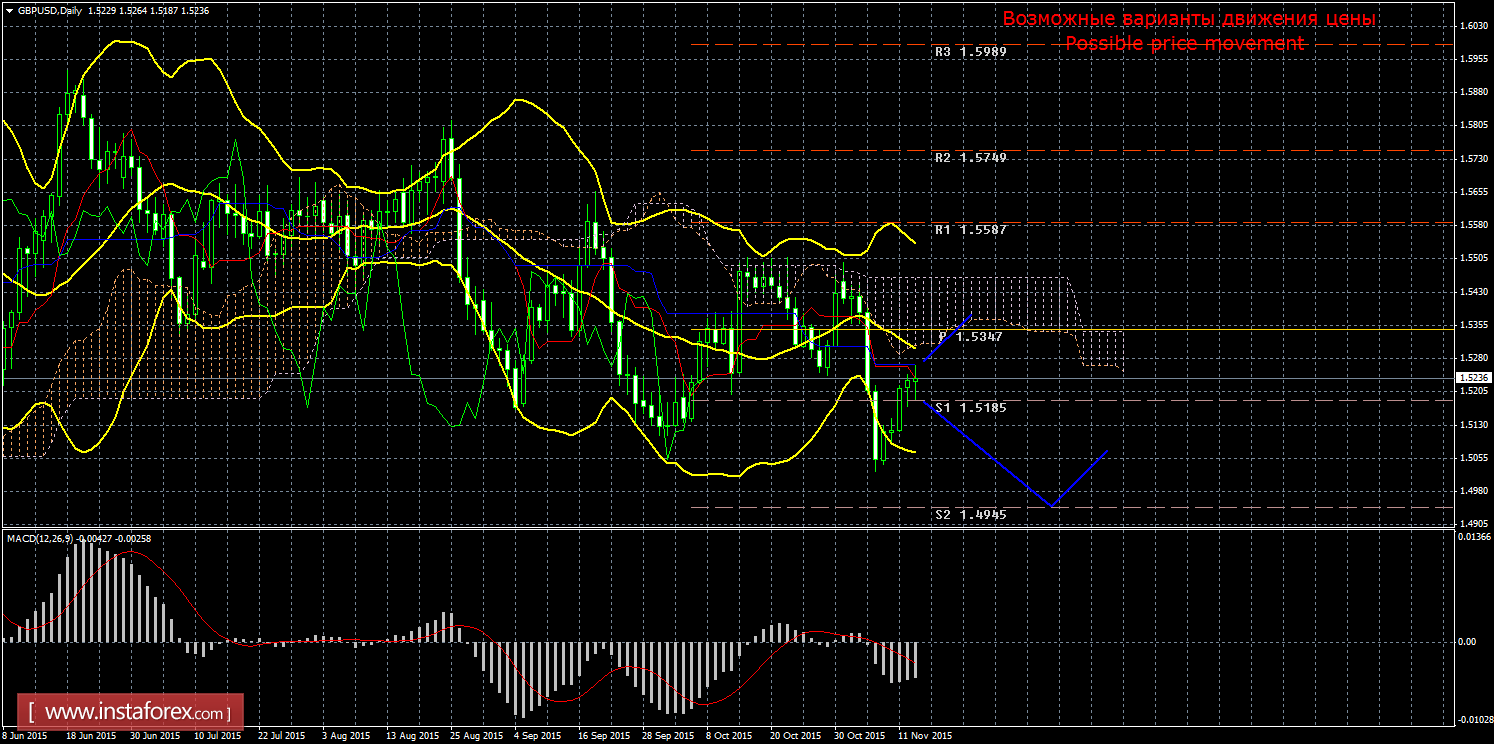Click the 'Possible price movement' caption
The width and height of the screenshot is (1494, 744).
click(1185, 43)
